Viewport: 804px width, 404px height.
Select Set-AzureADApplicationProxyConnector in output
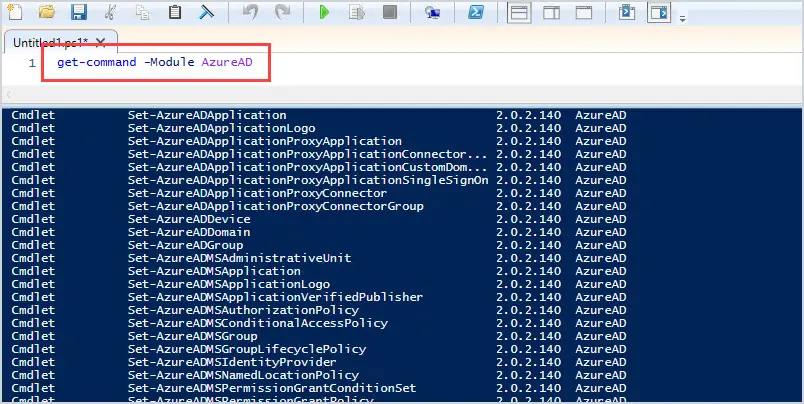(x=257, y=193)
